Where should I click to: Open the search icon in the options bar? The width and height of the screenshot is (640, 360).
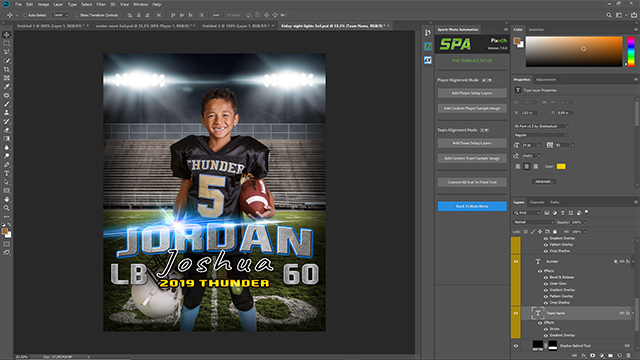click(609, 15)
